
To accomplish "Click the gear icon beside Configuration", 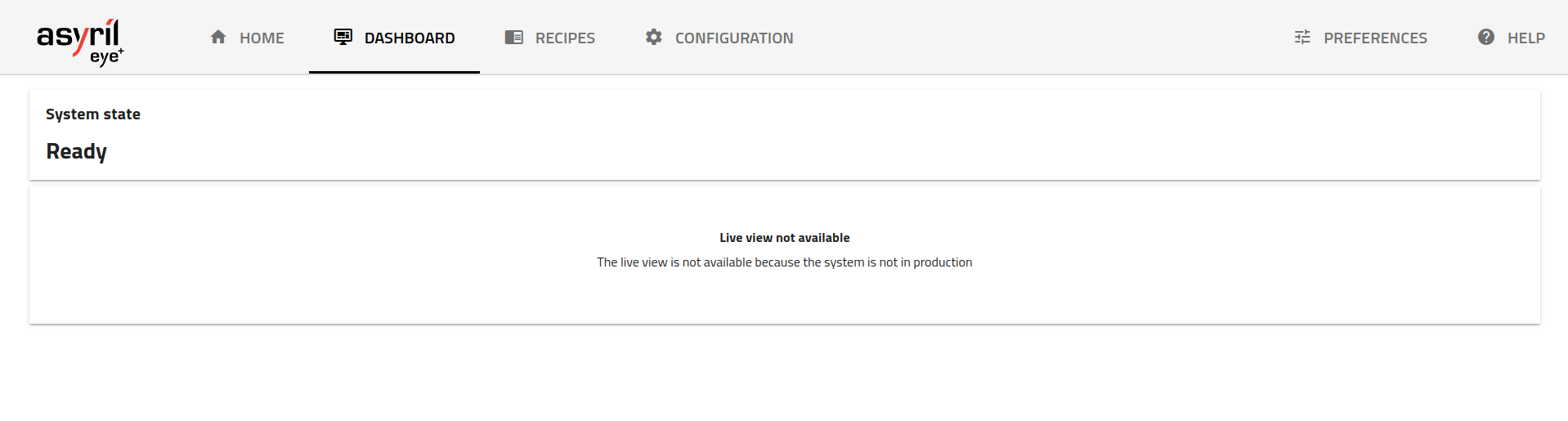I will coord(653,37).
